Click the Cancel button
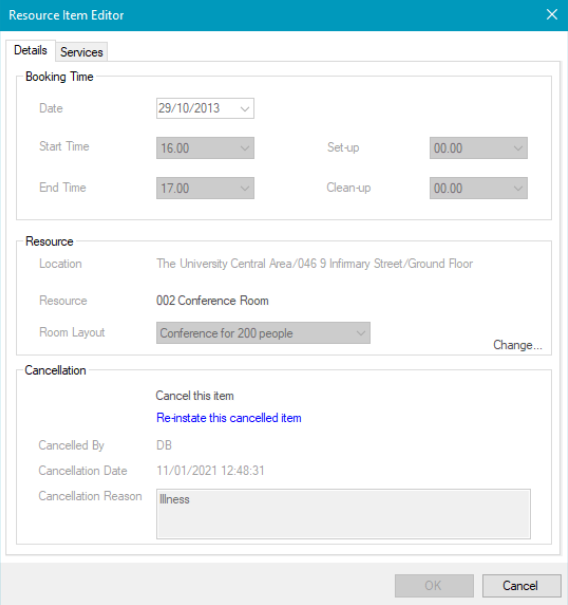568x605 pixels. (521, 586)
